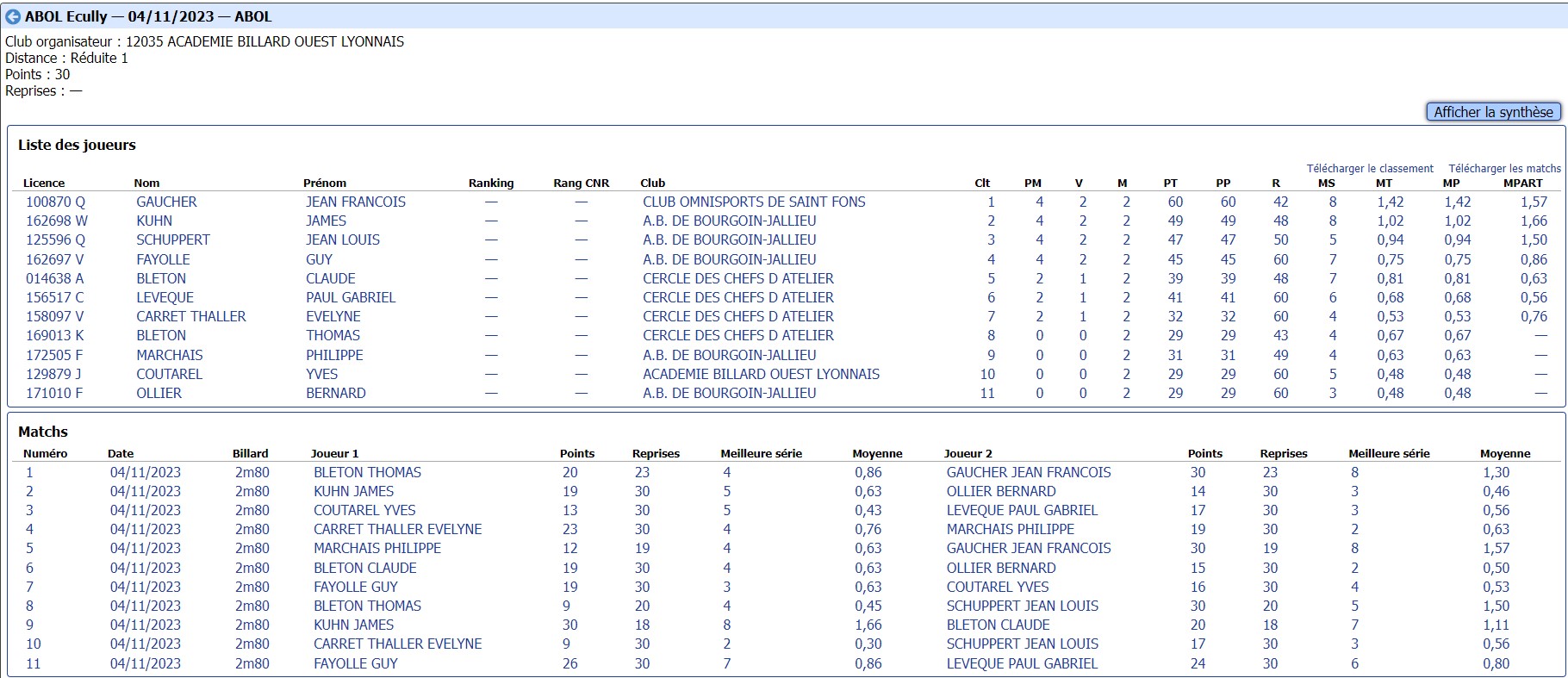Click LEVEQUE PAUL GABRIEL in match 11

1022,663
